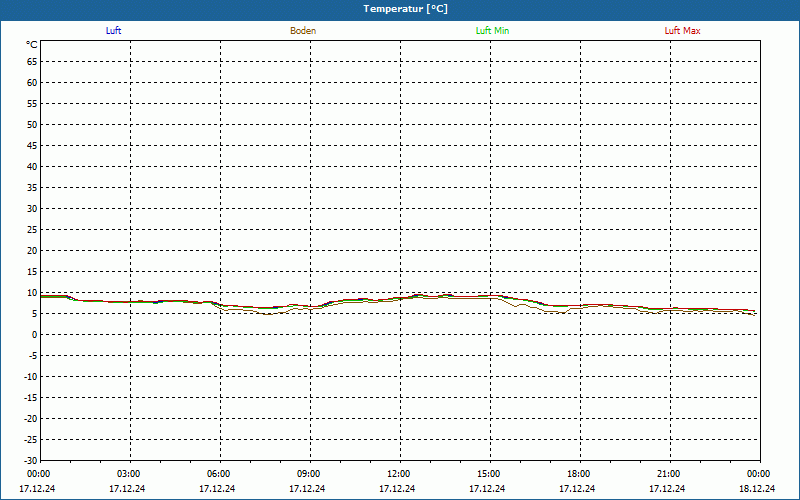Click the Luft Max legend label
This screenshot has height=500, width=800.
click(x=682, y=31)
